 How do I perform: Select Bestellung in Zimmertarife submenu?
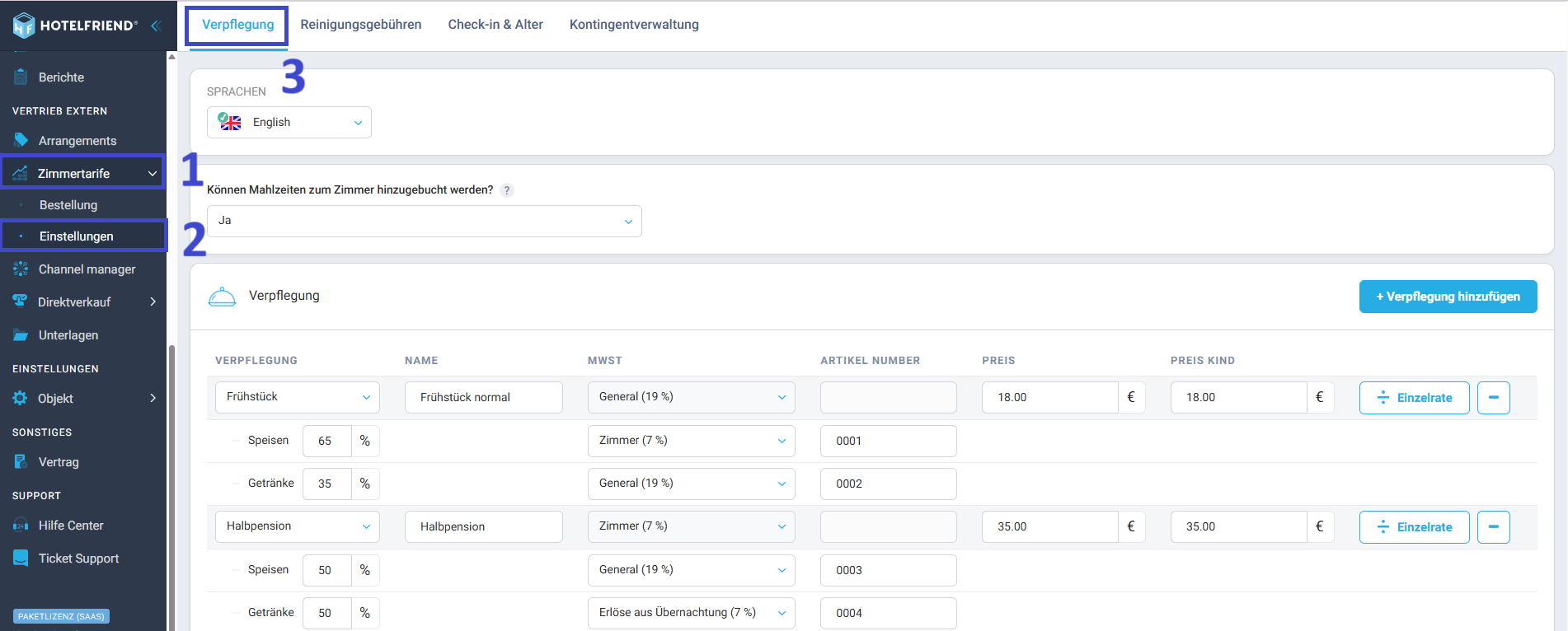68,205
